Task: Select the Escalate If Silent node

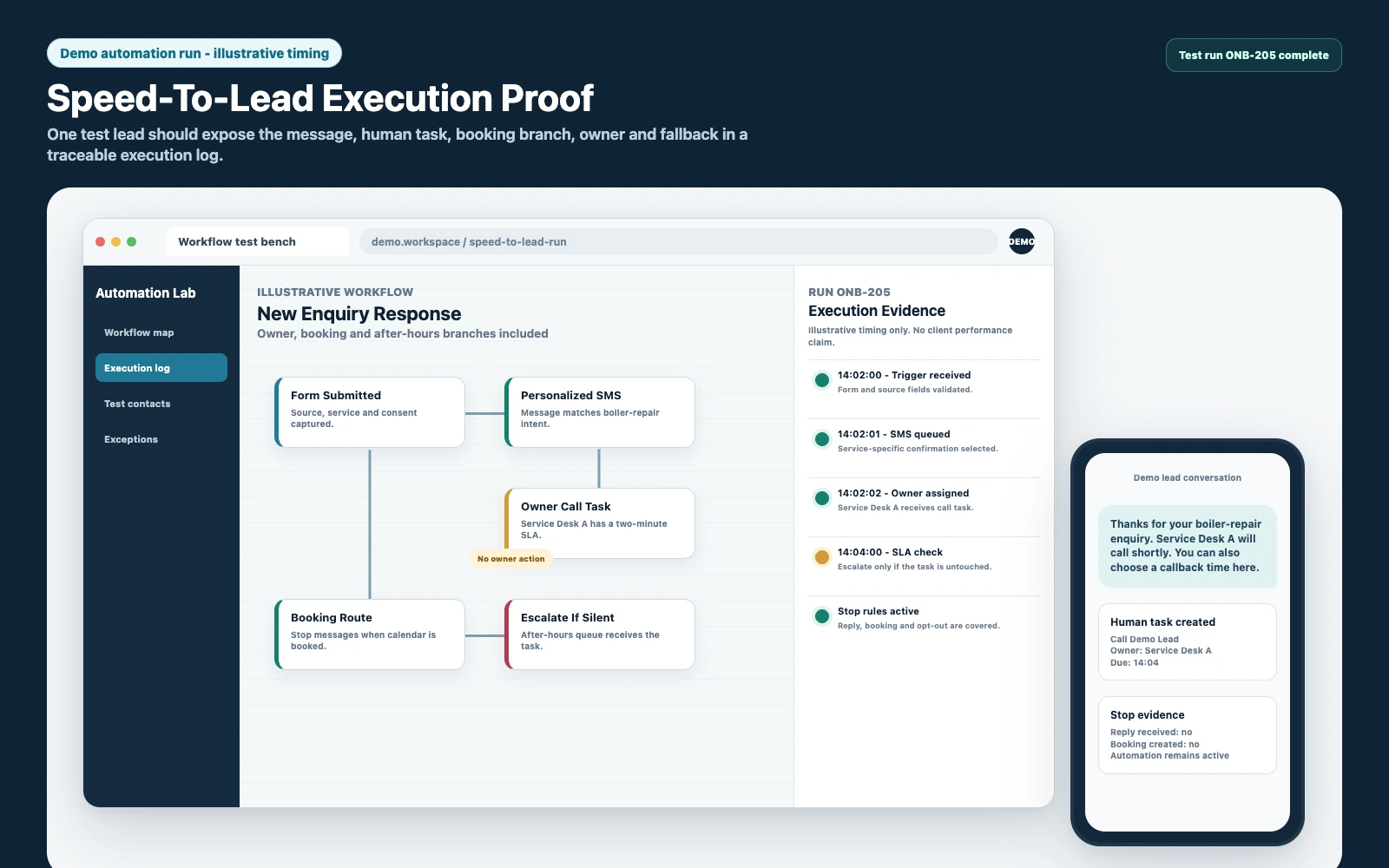Action: pyautogui.click(x=600, y=635)
